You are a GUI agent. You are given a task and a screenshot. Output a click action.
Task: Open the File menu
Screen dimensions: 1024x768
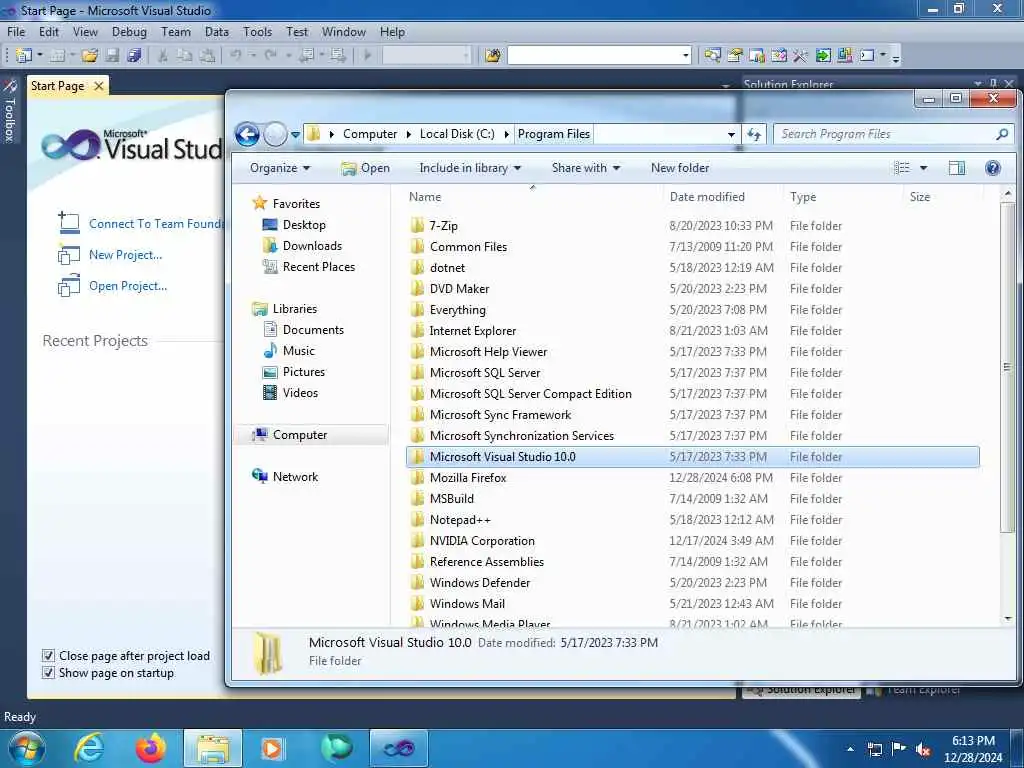[x=16, y=32]
